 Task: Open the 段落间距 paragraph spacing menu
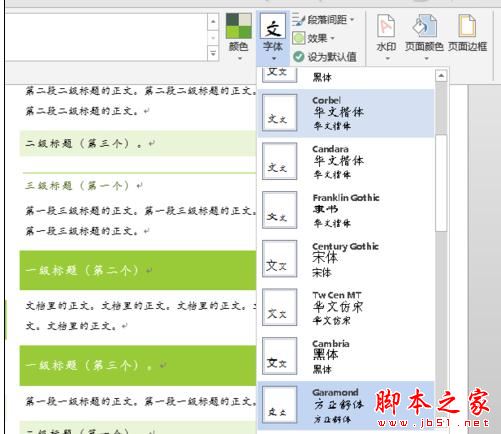click(x=323, y=20)
